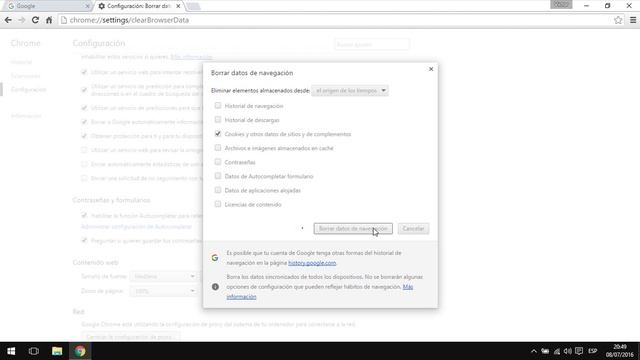Open the Action Center notifications icon
This screenshot has width=640, height=360.
(579, 351)
